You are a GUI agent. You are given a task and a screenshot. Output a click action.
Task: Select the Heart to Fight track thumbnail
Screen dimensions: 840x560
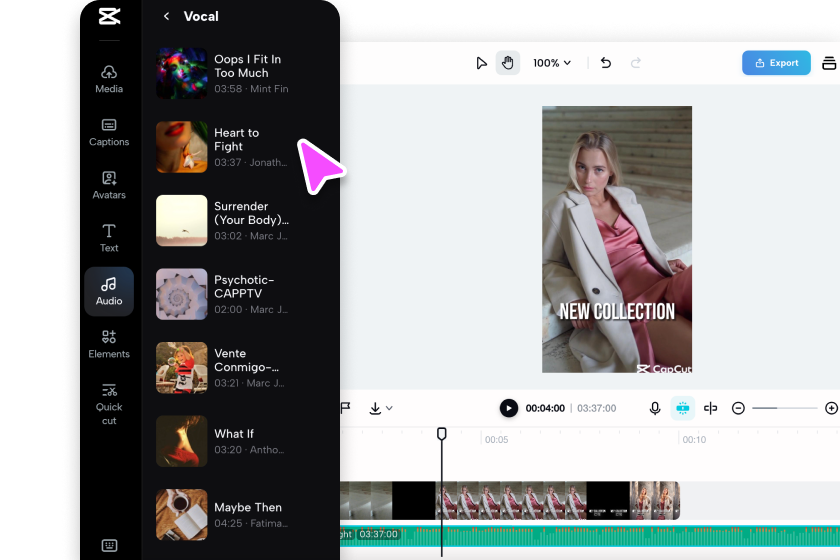click(x=182, y=147)
